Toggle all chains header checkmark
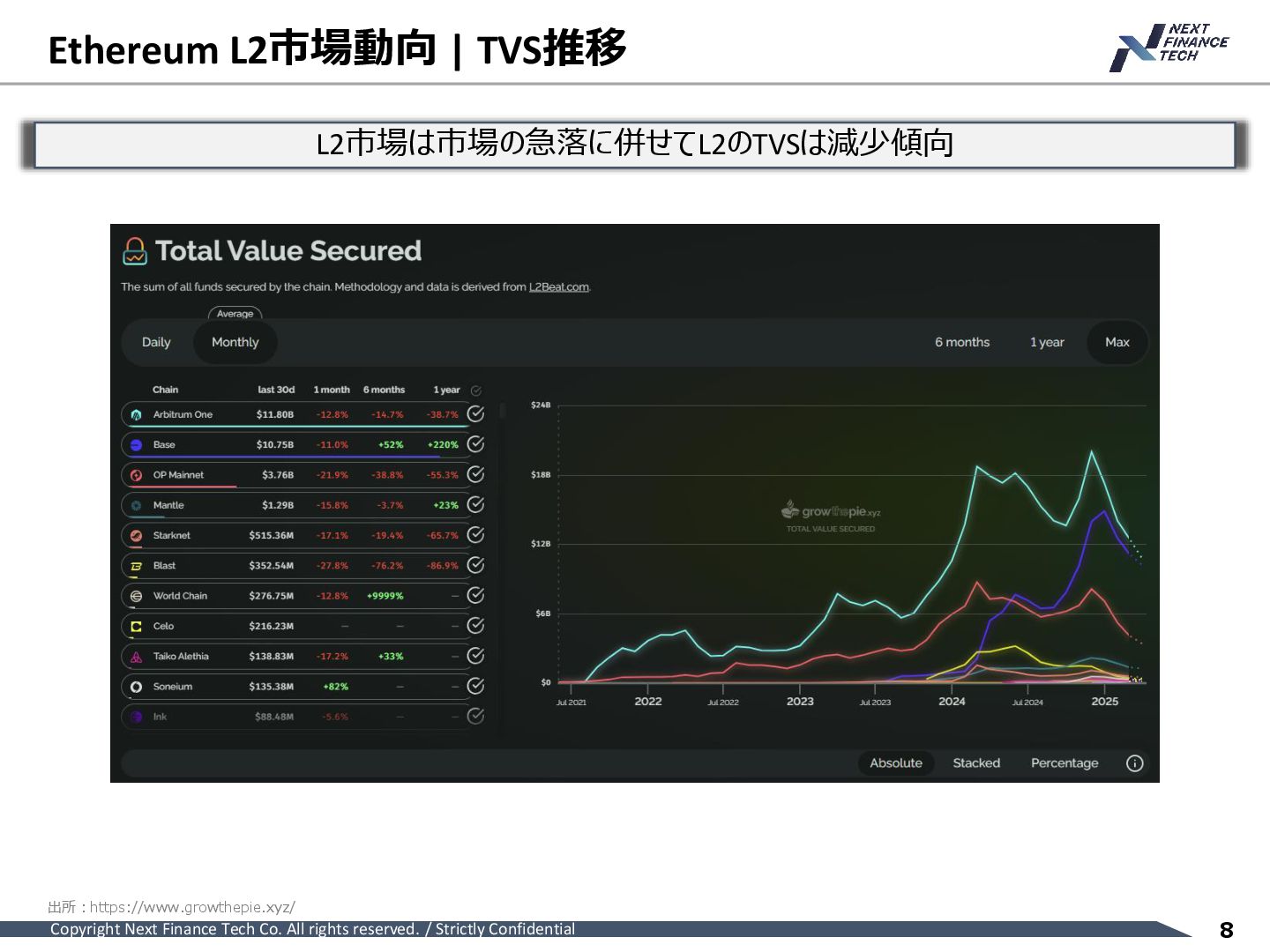This screenshot has width=1270, height=952. (x=476, y=390)
